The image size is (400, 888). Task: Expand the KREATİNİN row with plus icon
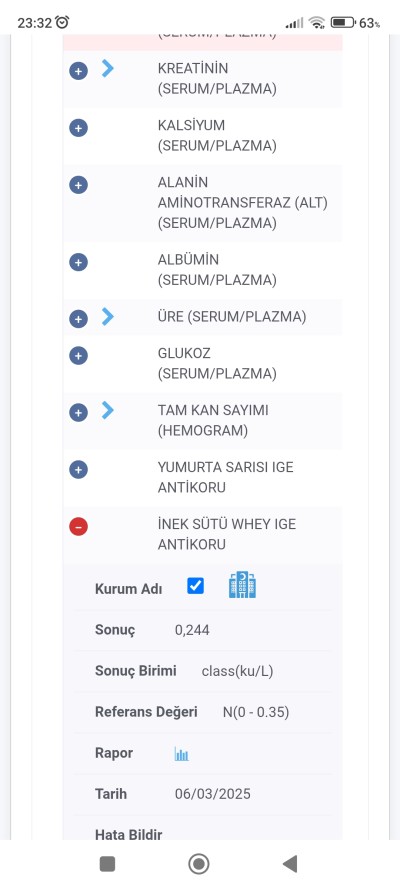pyautogui.click(x=78, y=71)
